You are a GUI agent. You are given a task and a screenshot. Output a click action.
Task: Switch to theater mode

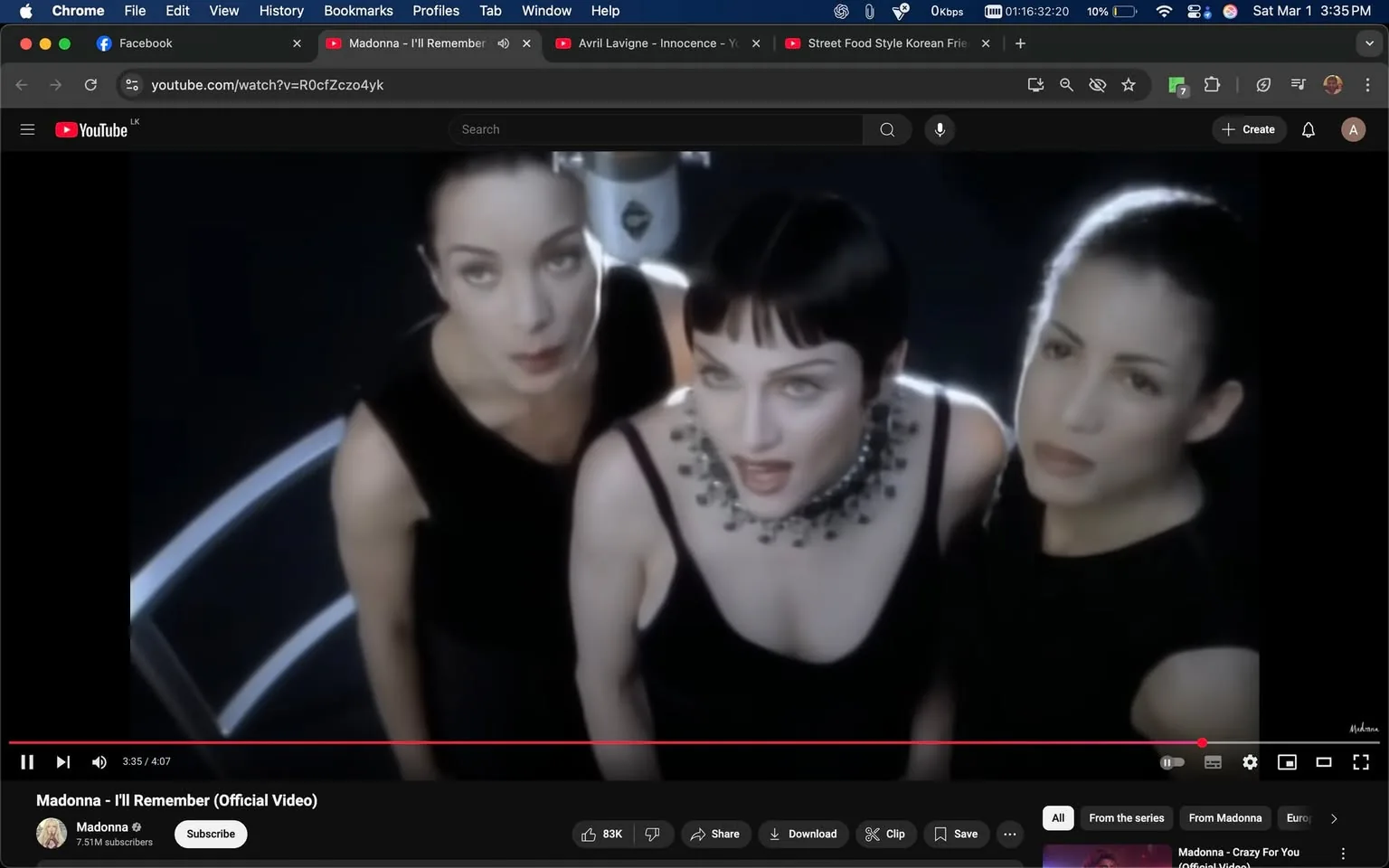[x=1323, y=762]
